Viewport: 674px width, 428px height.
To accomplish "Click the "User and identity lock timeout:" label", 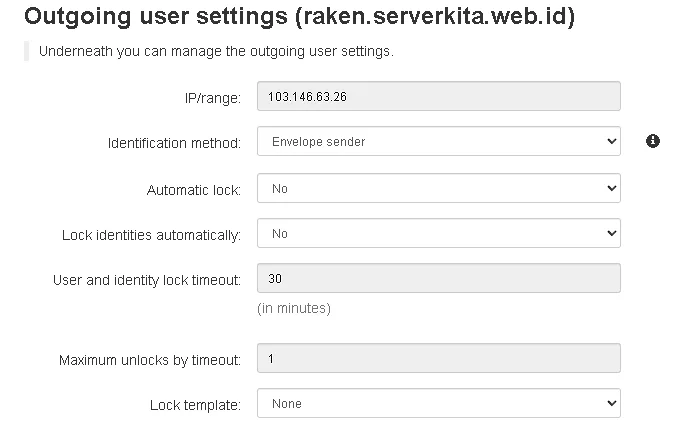I will coord(146,280).
